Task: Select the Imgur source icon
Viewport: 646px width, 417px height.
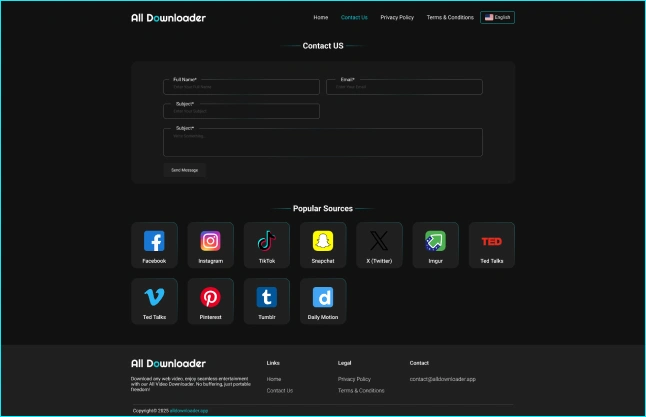Action: 435,242
